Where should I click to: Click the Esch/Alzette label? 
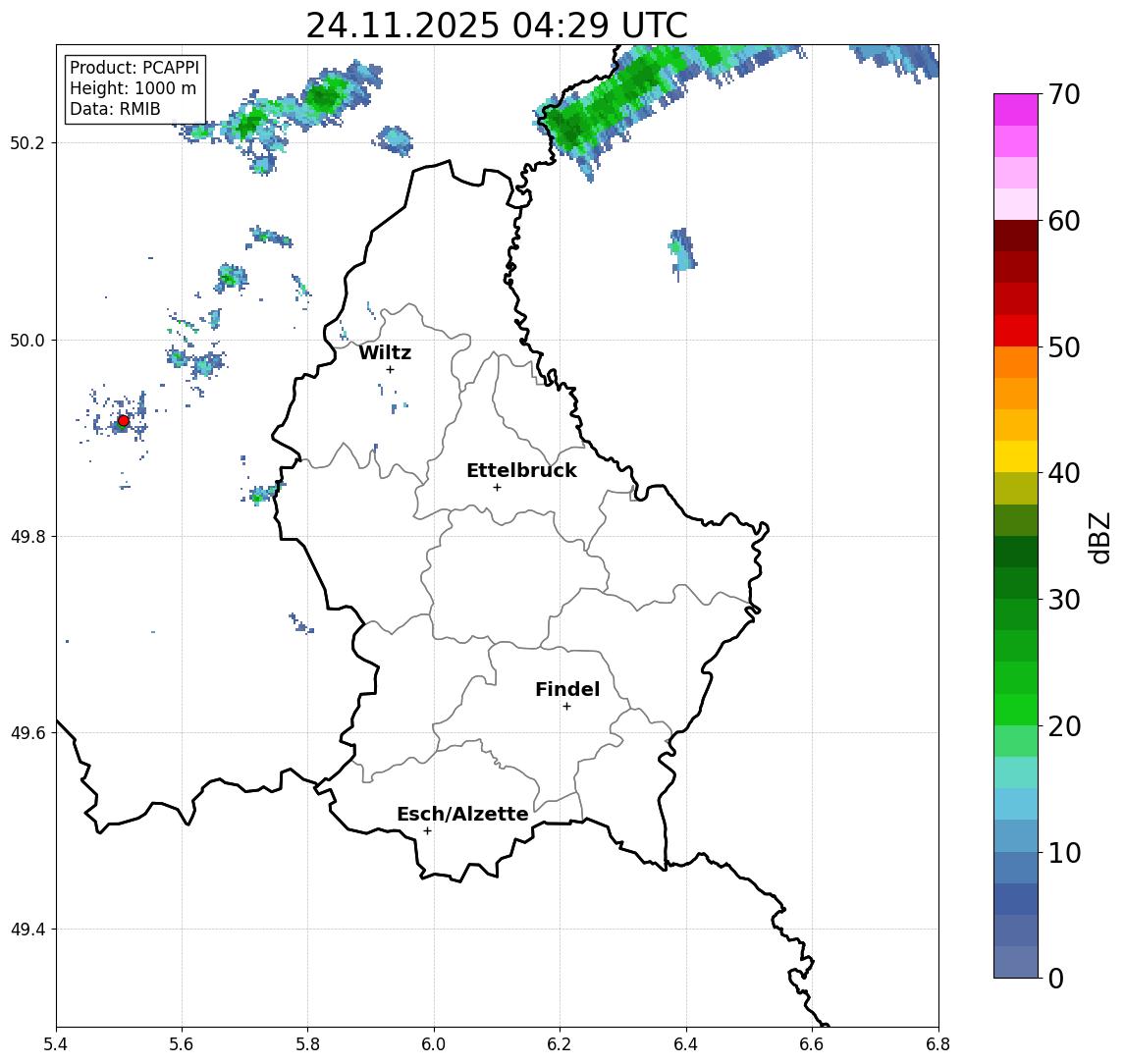[x=462, y=814]
